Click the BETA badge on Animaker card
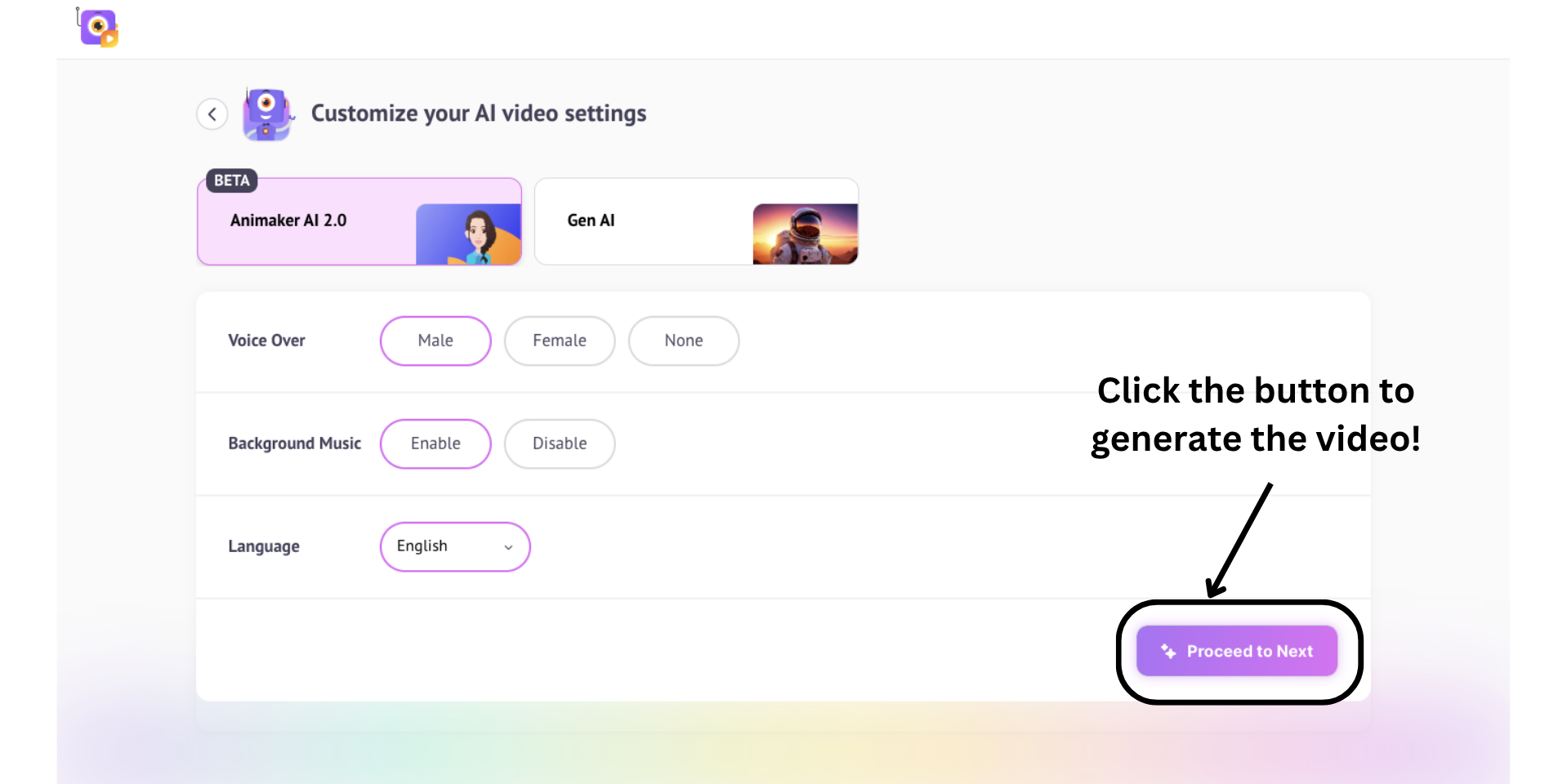Screen dimensions: 1567x784 [232, 180]
